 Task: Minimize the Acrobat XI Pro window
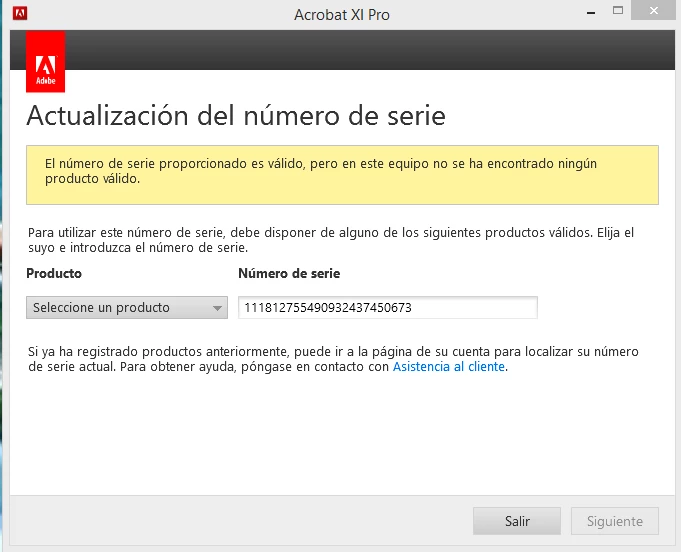(591, 13)
